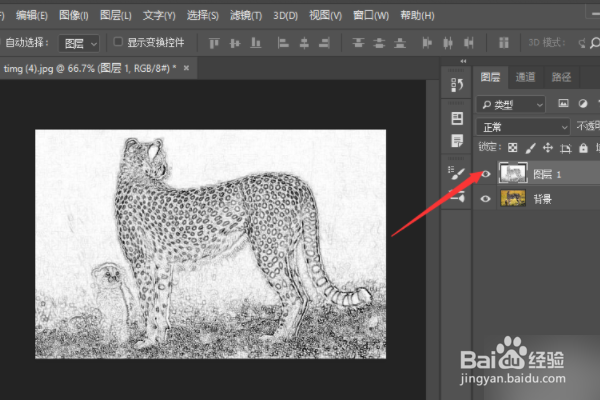Open the Notes panel icon
The width and height of the screenshot is (600, 400).
point(457,140)
